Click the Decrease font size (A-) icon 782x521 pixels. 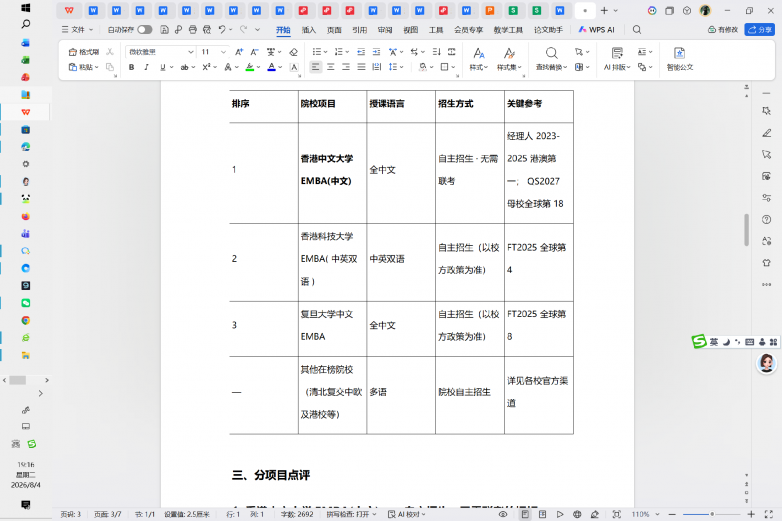[254, 52]
